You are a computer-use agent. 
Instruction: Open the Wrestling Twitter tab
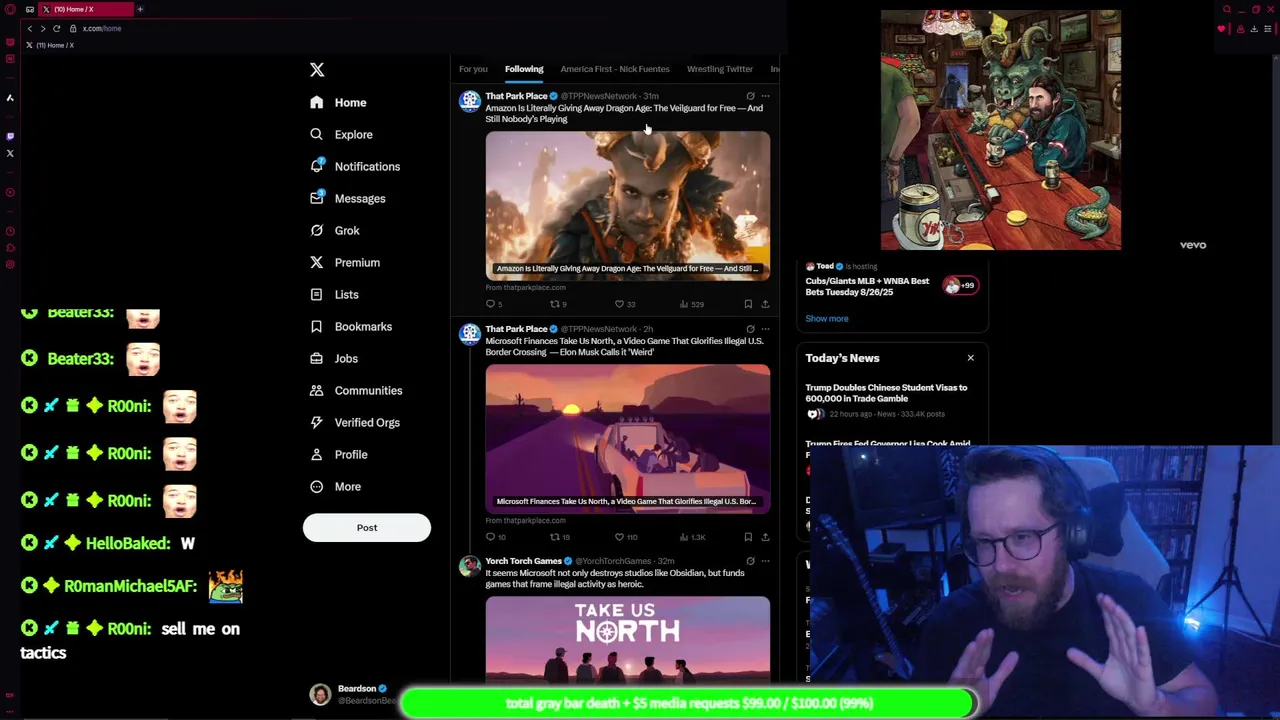pyautogui.click(x=720, y=69)
